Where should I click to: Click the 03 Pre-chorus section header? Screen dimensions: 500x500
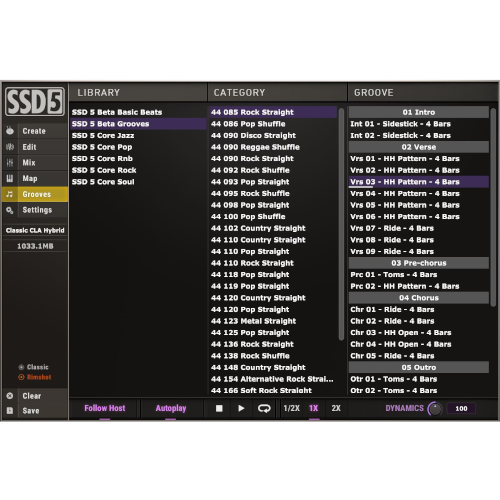(419, 263)
